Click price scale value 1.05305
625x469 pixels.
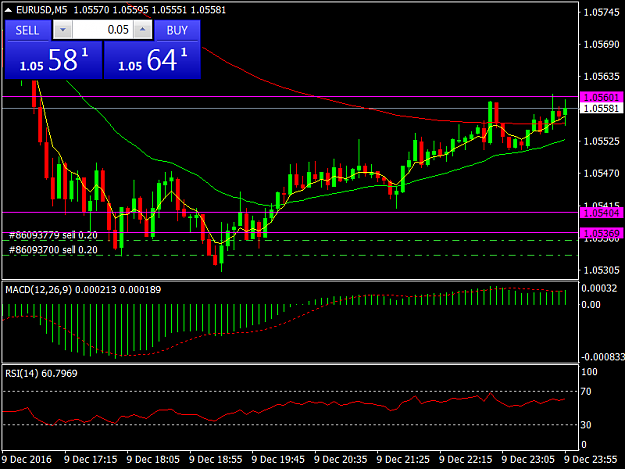(601, 270)
